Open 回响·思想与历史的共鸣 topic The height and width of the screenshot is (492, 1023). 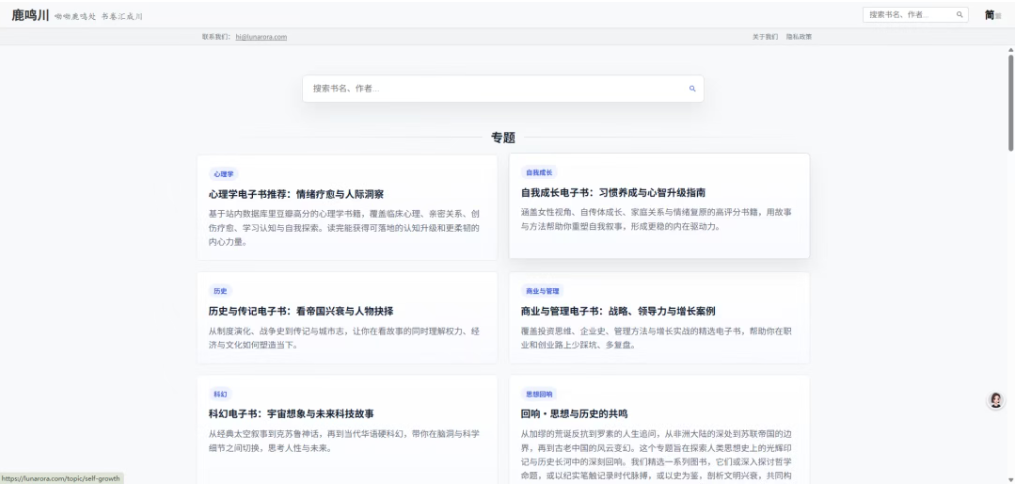574,414
